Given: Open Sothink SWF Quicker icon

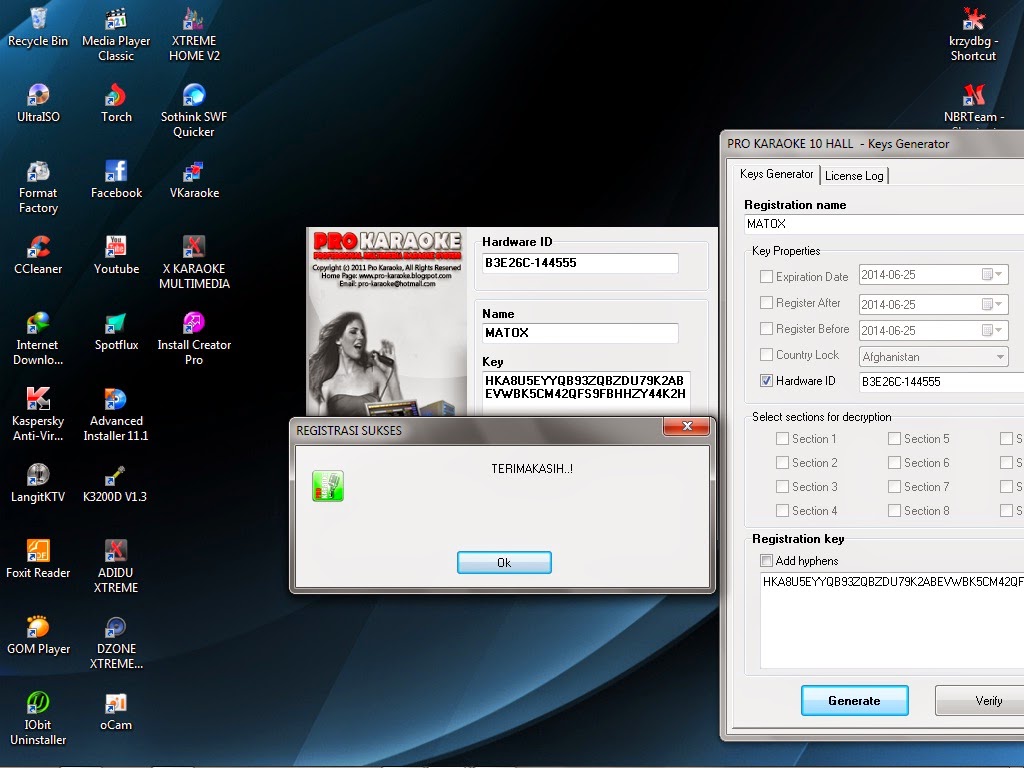Looking at the screenshot, I should (194, 110).
